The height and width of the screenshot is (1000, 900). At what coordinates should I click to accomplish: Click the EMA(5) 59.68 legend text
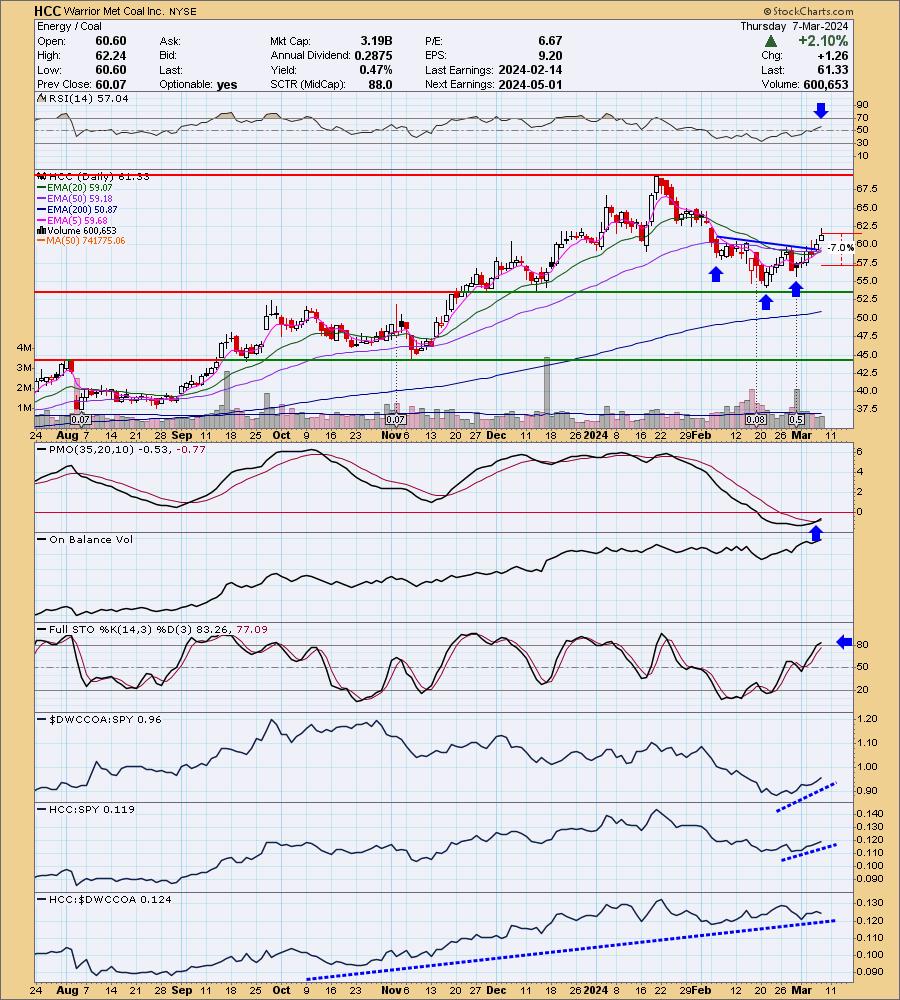click(x=77, y=220)
